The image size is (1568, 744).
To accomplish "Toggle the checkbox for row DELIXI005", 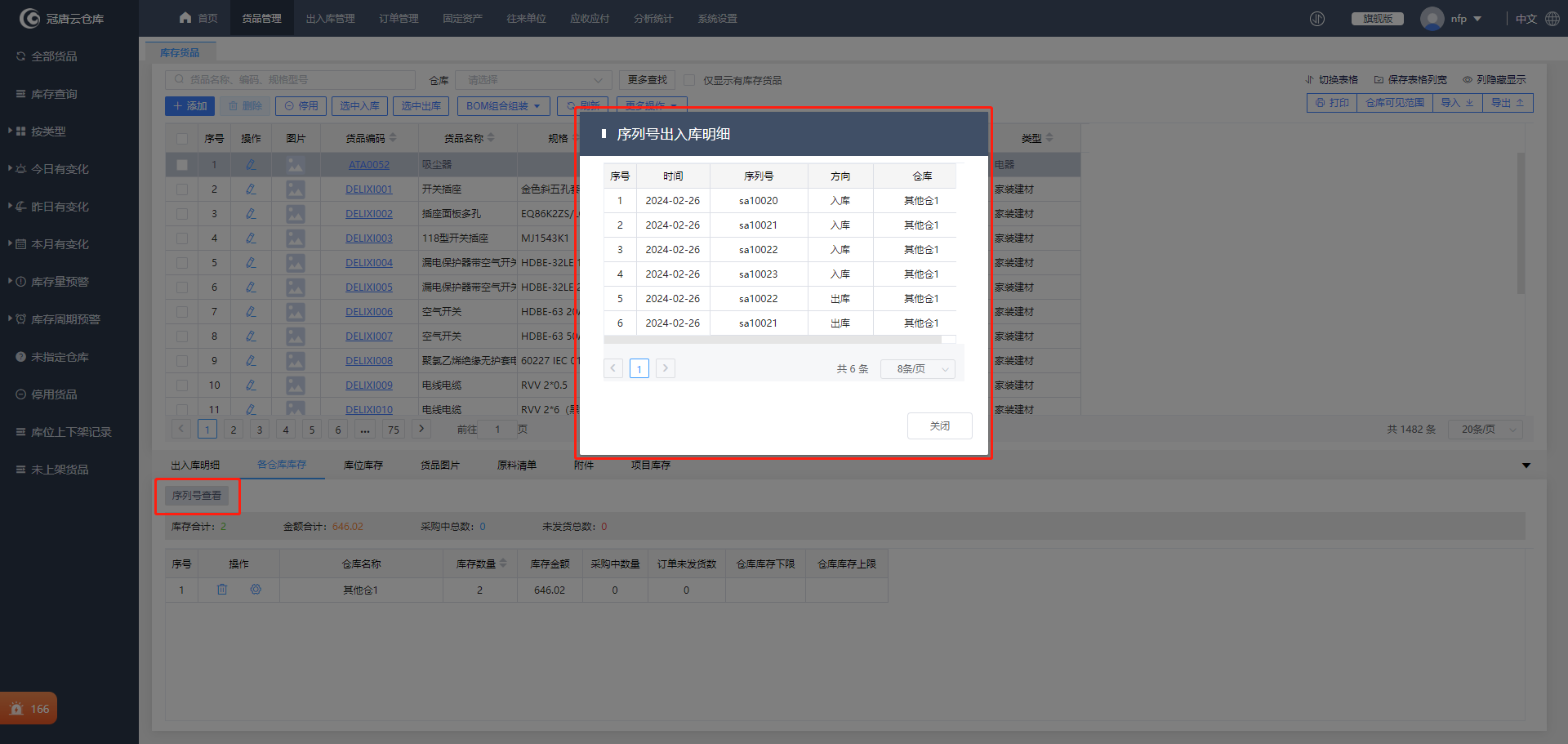I will click(182, 287).
